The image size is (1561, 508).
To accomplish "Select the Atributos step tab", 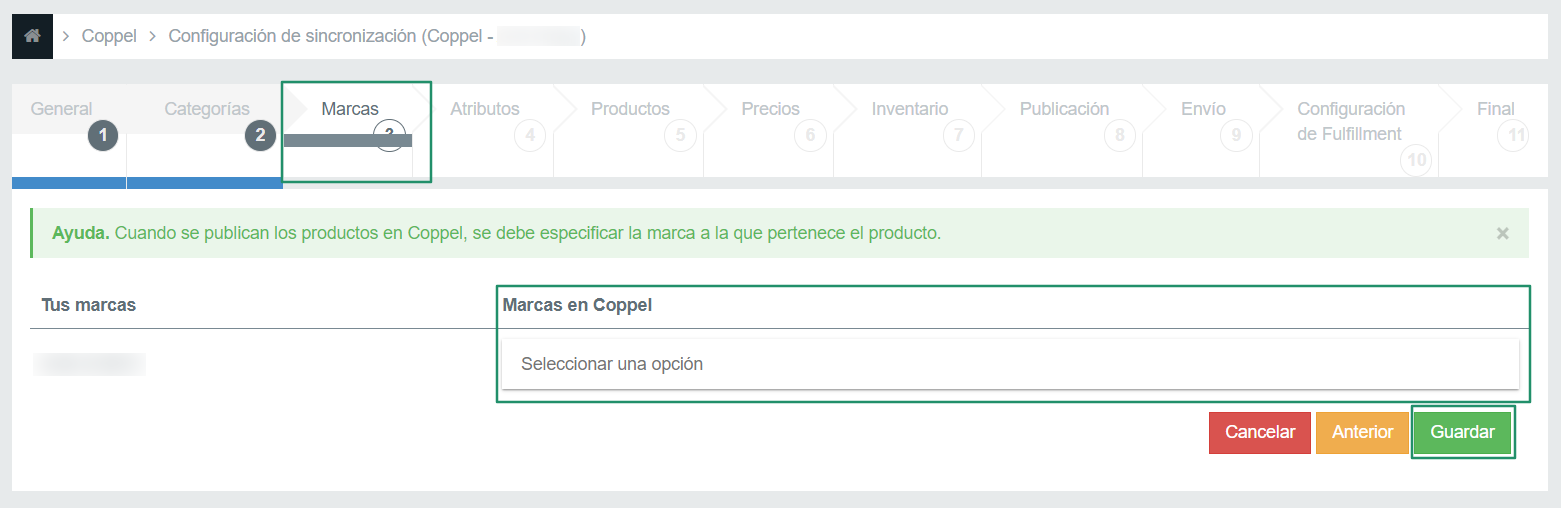I will coord(485,109).
